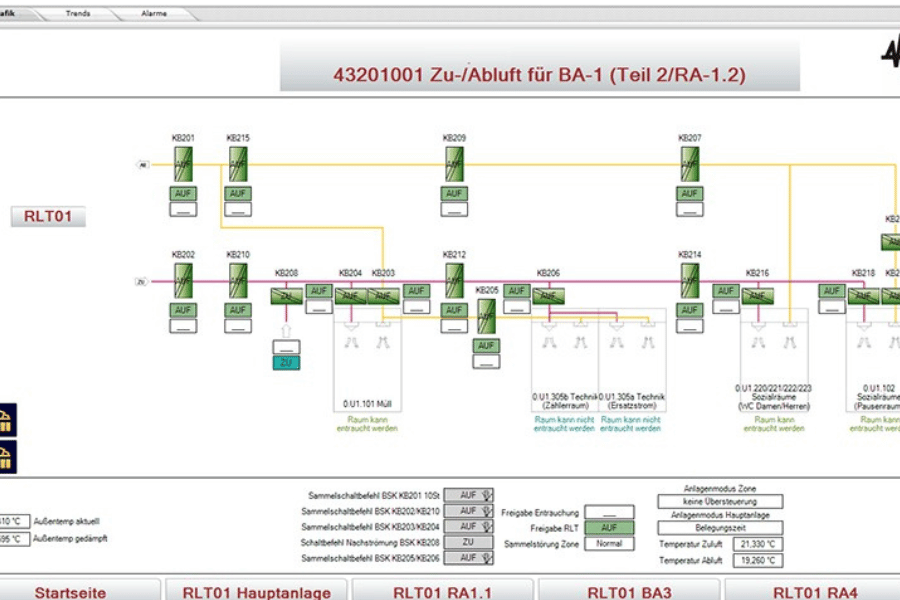This screenshot has width=900, height=600.
Task: Open the Anlagenmodus Hauptanlage 'Belegungszeit' box
Action: (720, 528)
